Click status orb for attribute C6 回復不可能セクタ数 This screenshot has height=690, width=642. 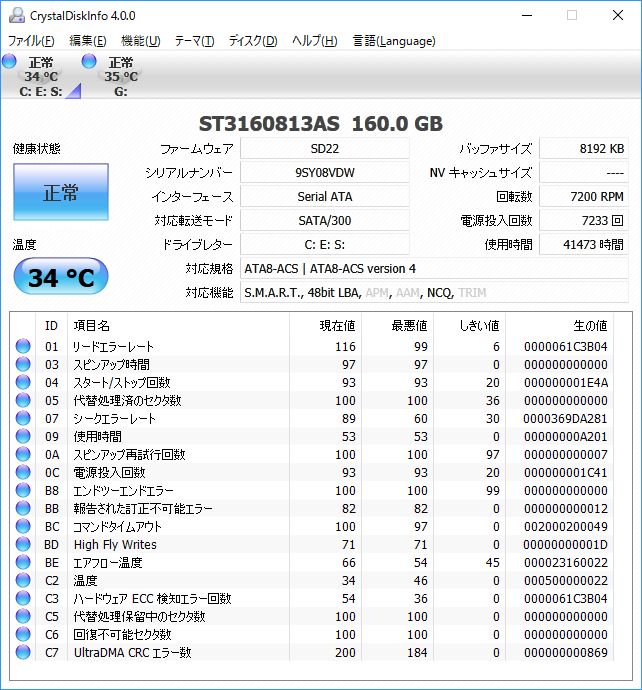click(x=23, y=635)
